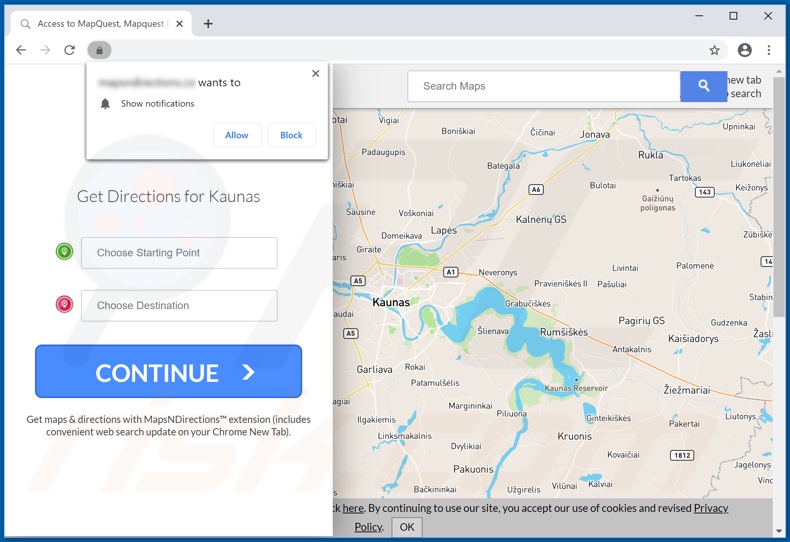Focus the Choose Destination field
This screenshot has width=790, height=542.
[x=179, y=306]
